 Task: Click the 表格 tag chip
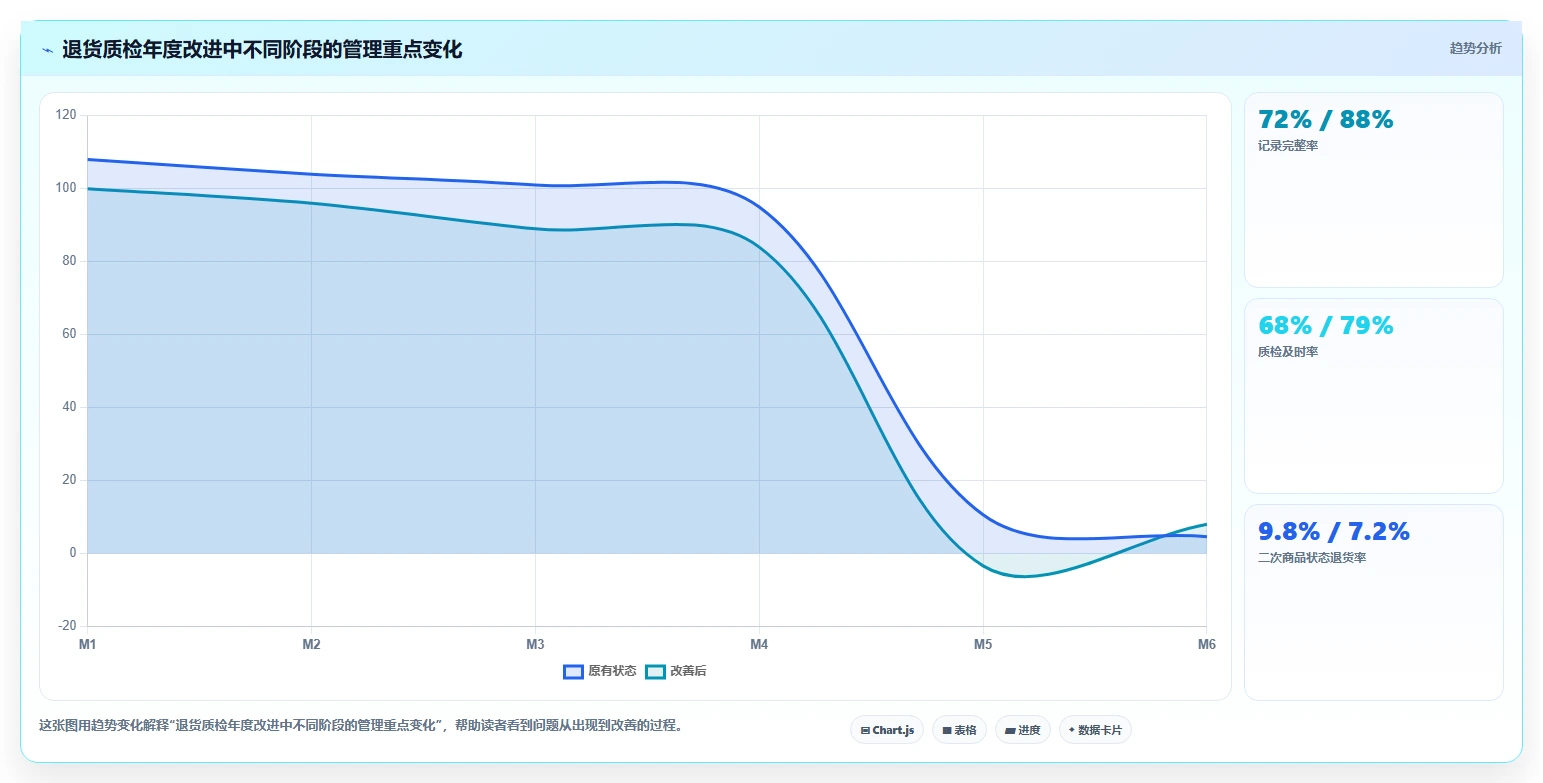pyautogui.click(x=959, y=730)
